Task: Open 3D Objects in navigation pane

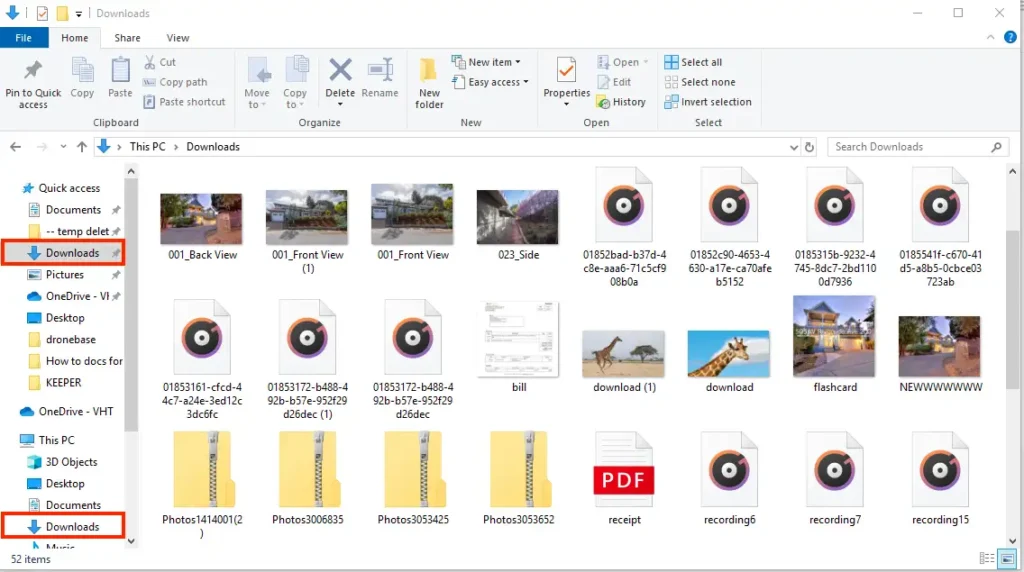Action: 62,462
